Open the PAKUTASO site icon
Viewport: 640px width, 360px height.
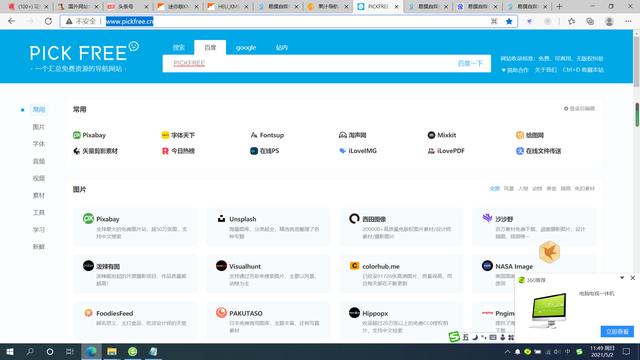pyautogui.click(x=221, y=313)
